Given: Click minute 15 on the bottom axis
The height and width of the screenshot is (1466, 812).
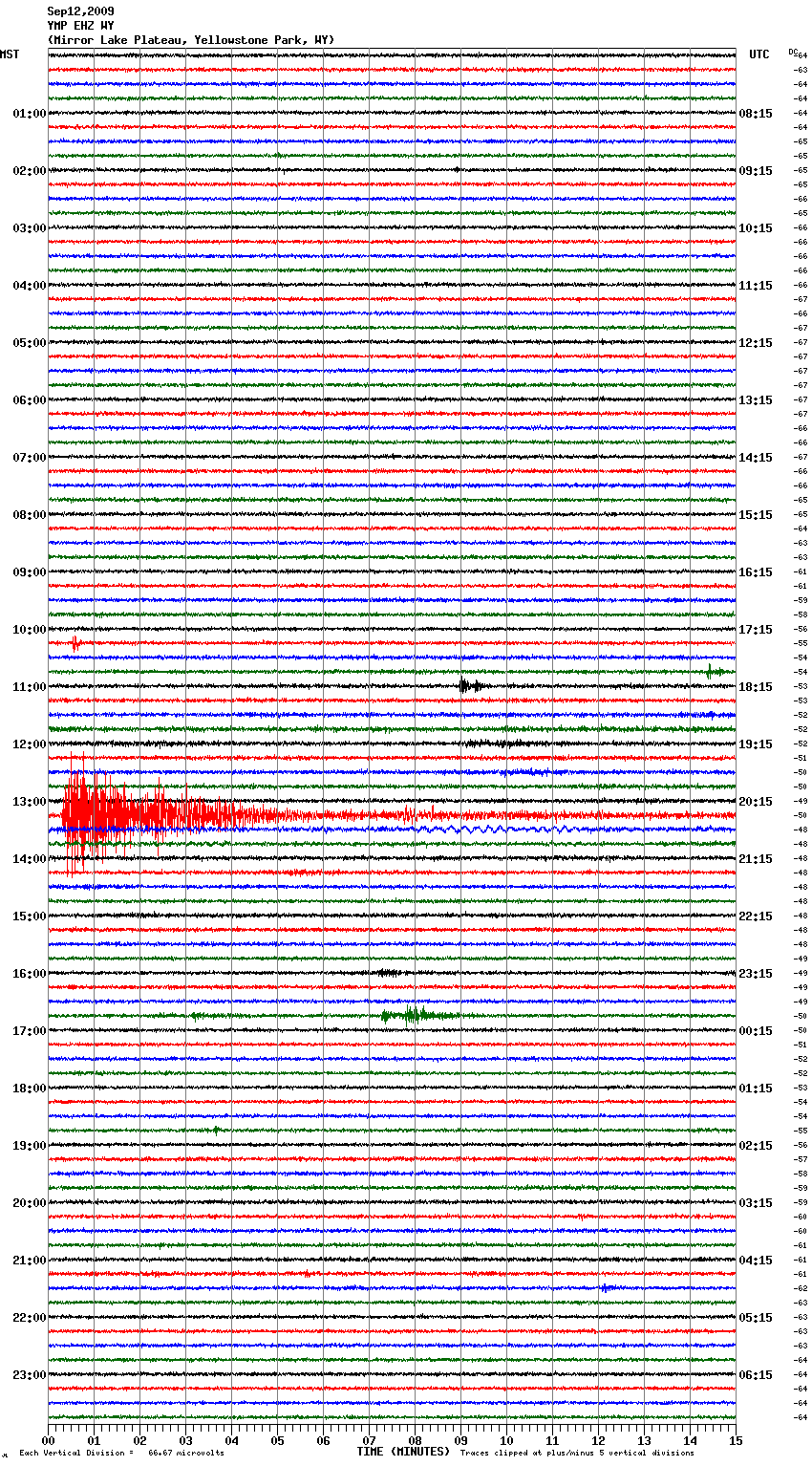Looking at the screenshot, I should [736, 1440].
